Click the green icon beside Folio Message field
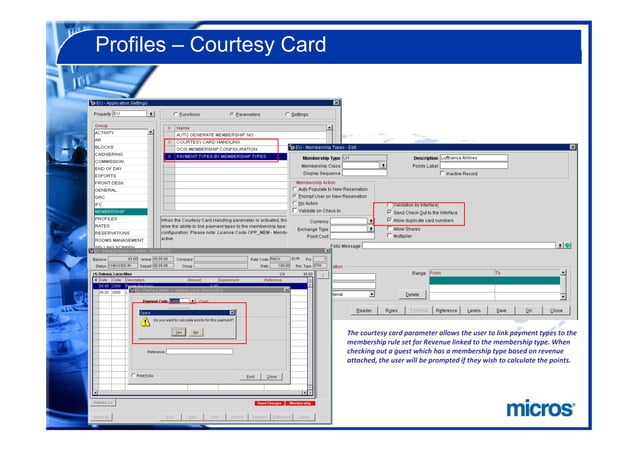This screenshot has width=638, height=451. click(568, 245)
